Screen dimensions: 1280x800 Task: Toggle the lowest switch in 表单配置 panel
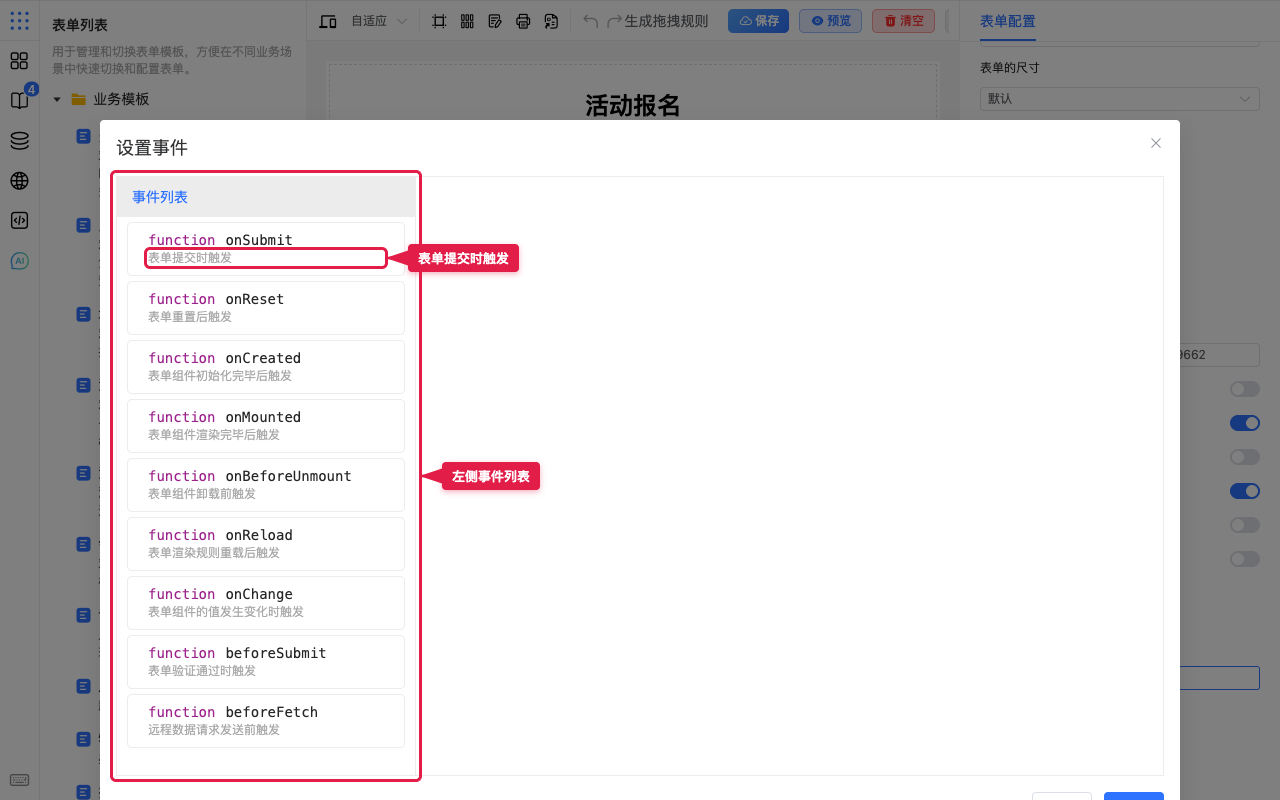click(1245, 559)
